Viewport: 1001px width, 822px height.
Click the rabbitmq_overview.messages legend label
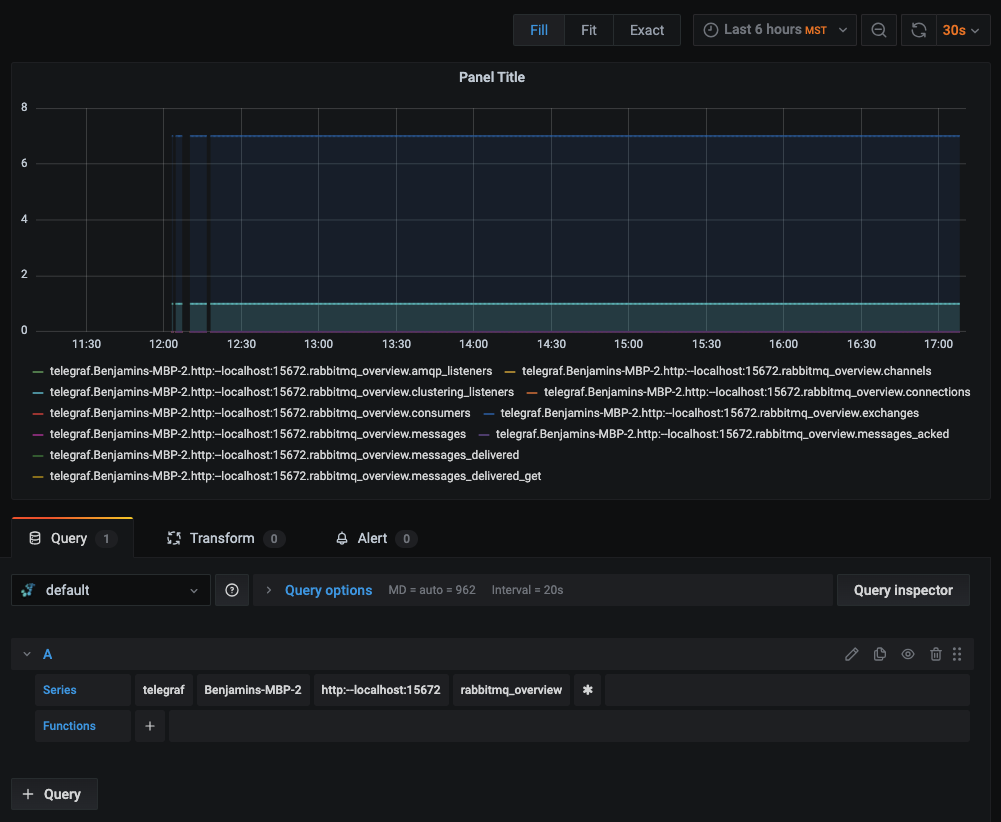tap(258, 434)
